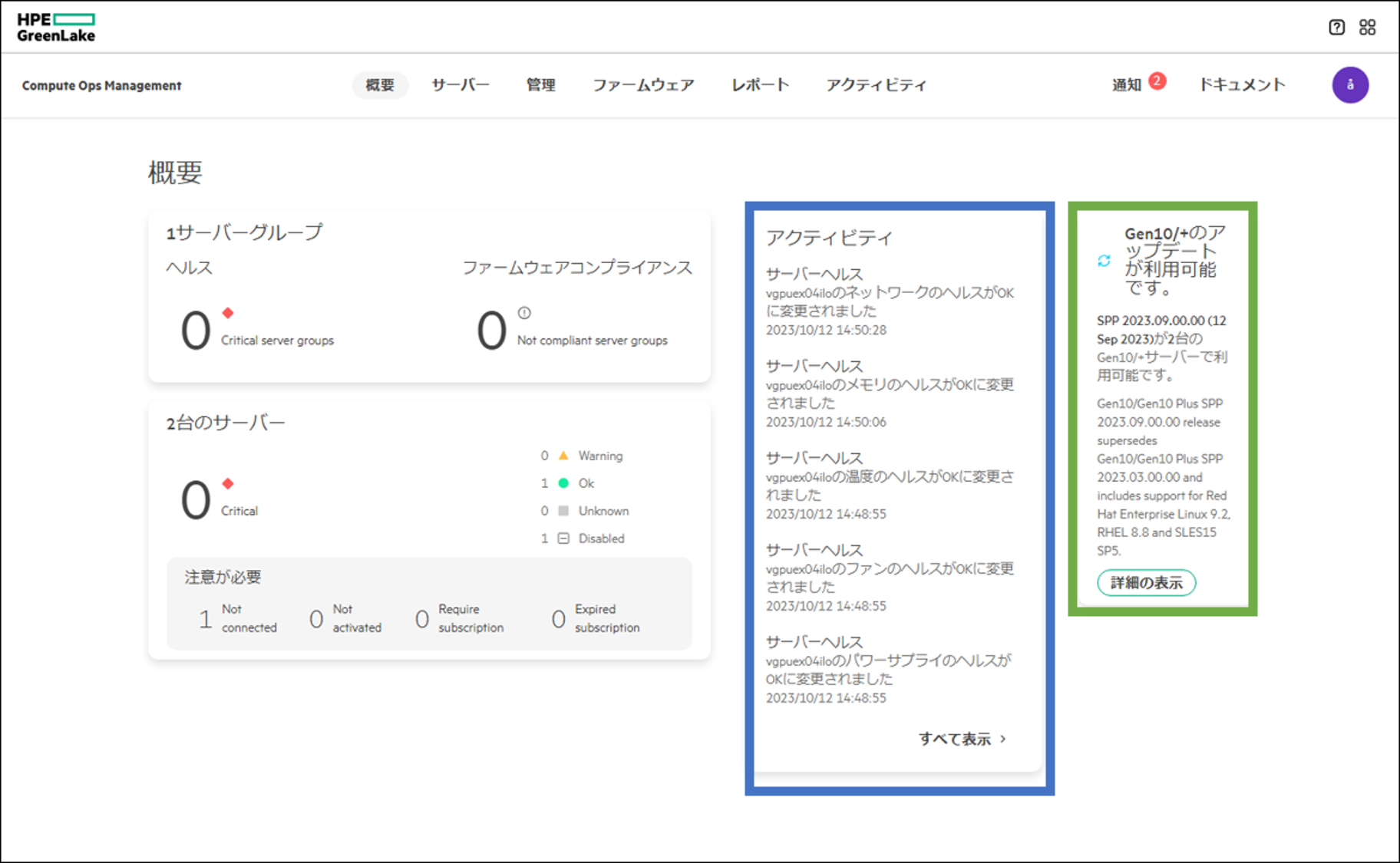Click the refresh icon beside Gen10/+ update
This screenshot has width=1400, height=863.
[1104, 261]
